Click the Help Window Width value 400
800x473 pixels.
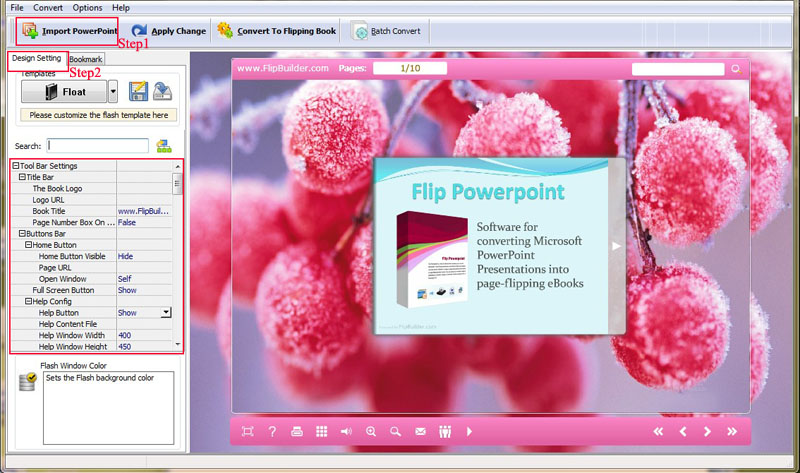pyautogui.click(x=124, y=335)
